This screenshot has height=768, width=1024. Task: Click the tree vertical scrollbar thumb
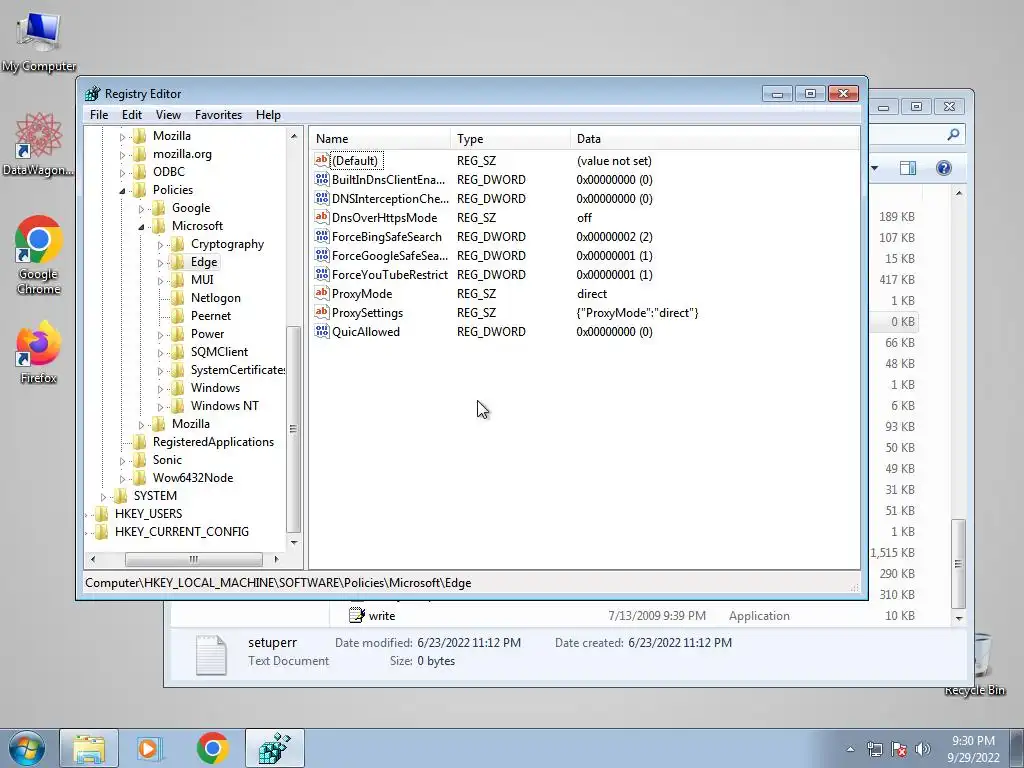click(294, 429)
